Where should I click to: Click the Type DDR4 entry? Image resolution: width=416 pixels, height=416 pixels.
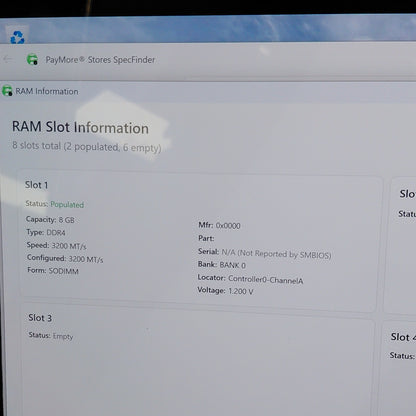click(x=46, y=232)
